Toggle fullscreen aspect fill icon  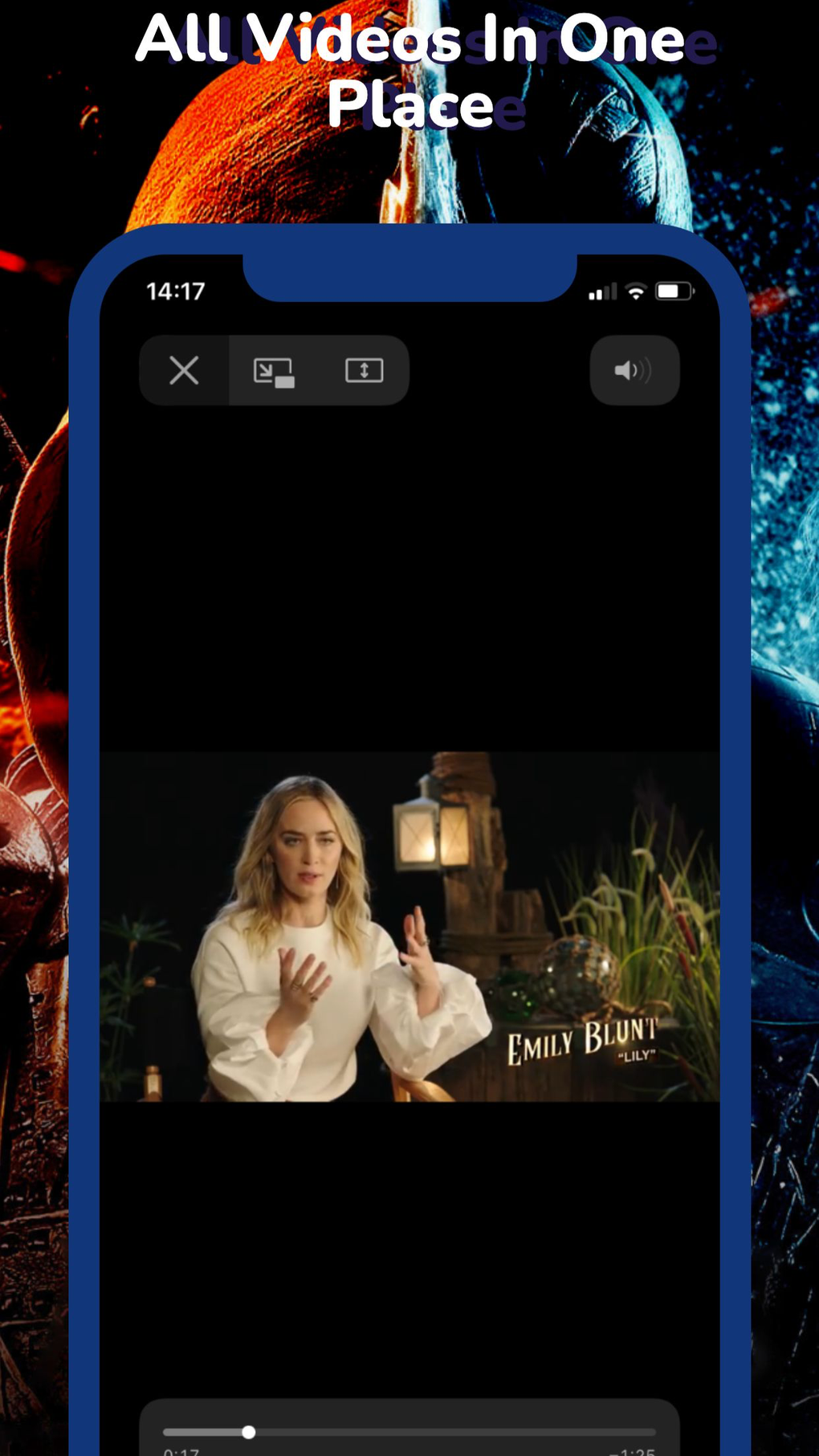coord(364,370)
